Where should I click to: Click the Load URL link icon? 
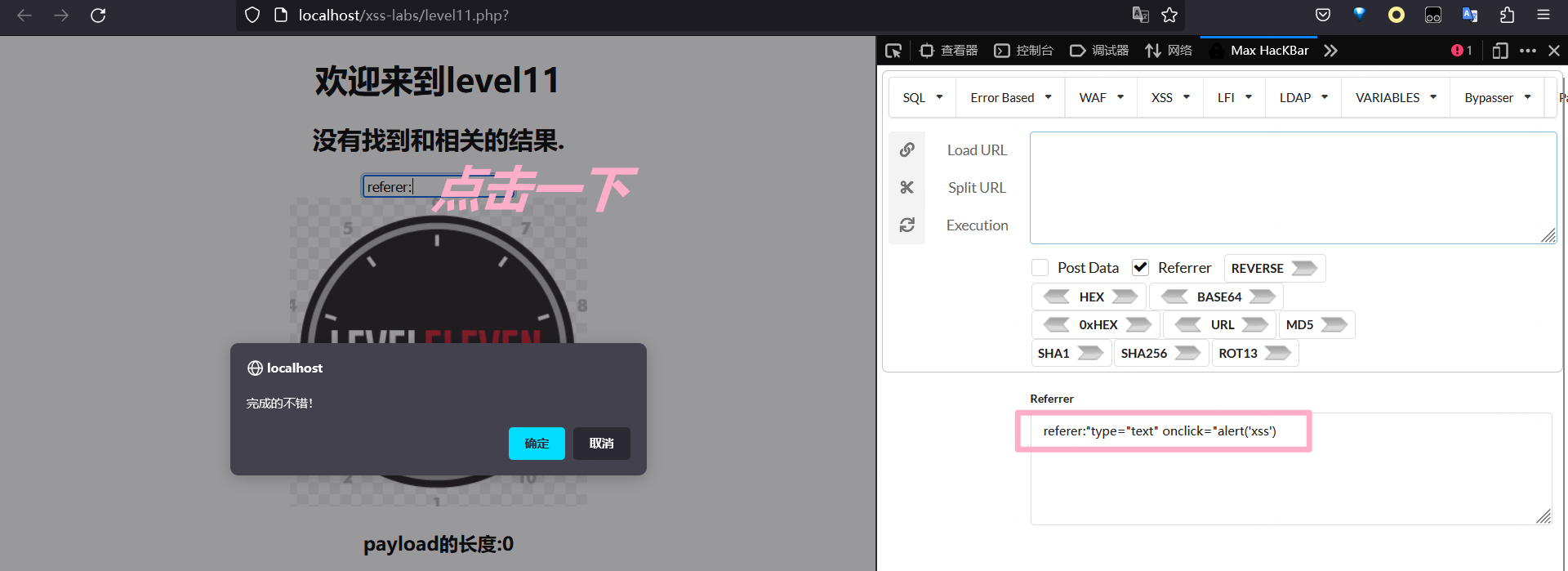906,150
